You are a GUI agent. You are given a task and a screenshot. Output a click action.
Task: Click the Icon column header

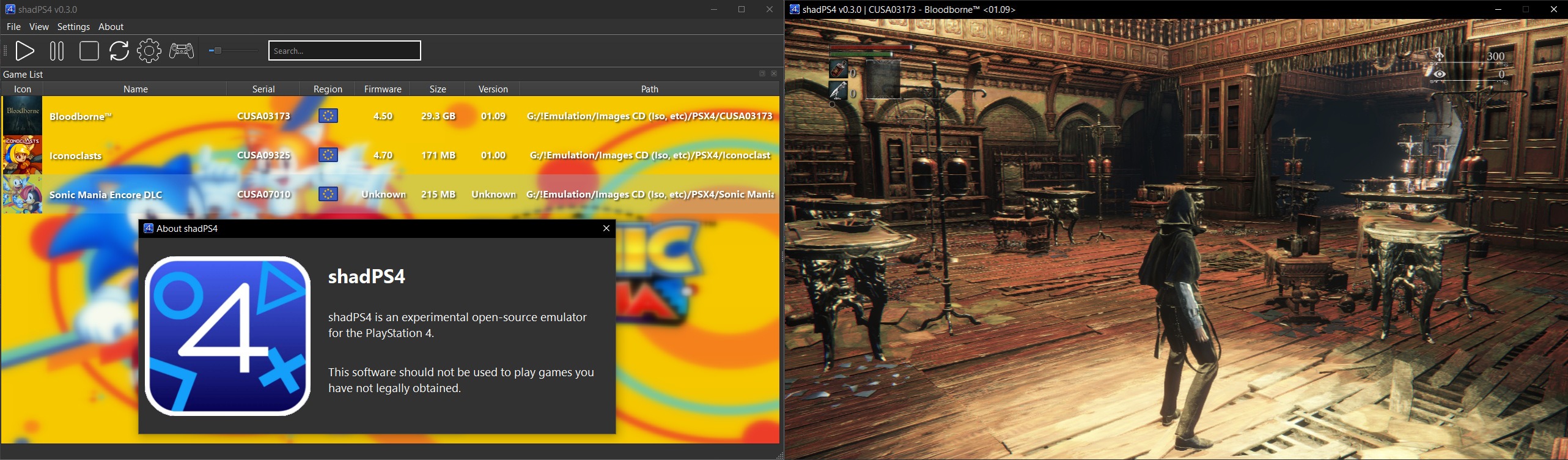23,89
